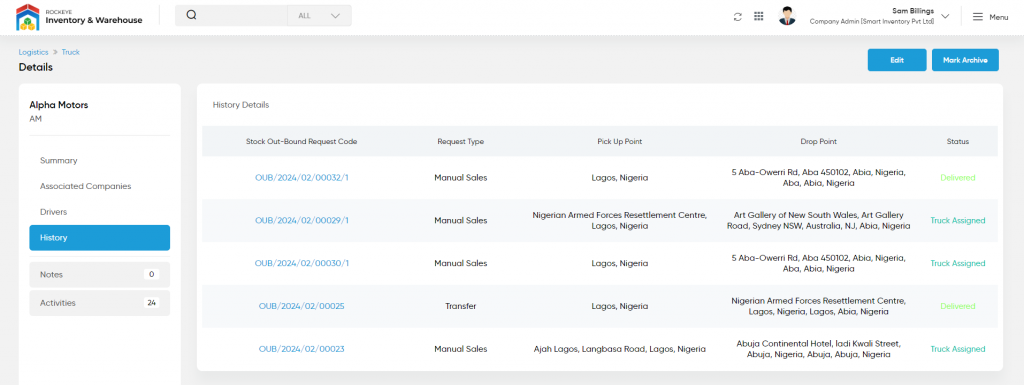The height and width of the screenshot is (385, 1024).
Task: Select Associated Companies in sidebar
Action: click(86, 186)
